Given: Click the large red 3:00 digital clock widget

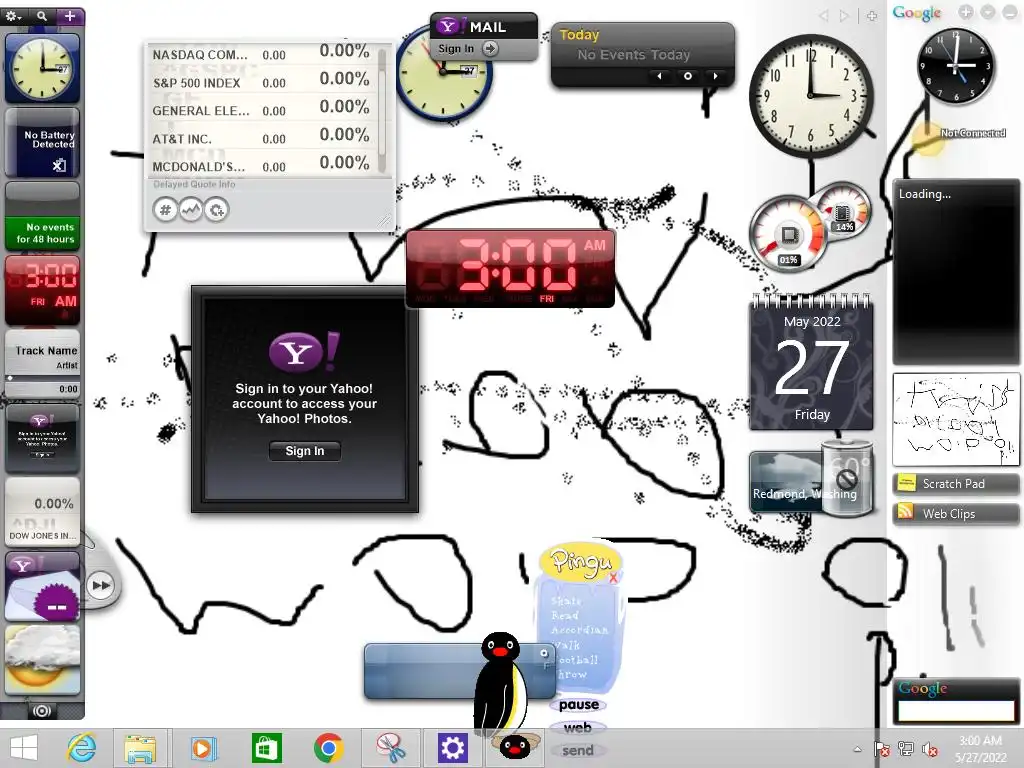Looking at the screenshot, I should [510, 268].
